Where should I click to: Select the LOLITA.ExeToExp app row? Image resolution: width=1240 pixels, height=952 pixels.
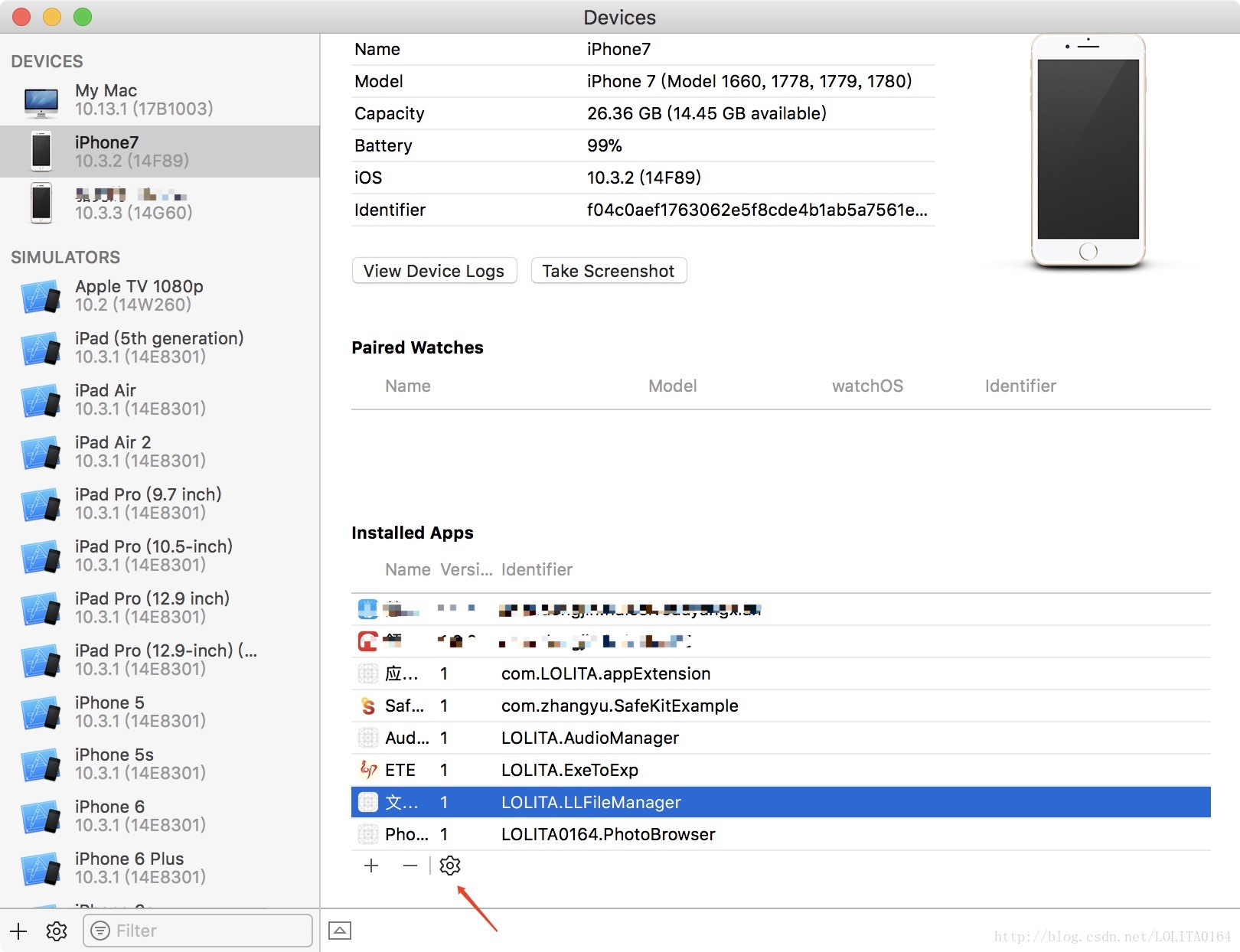point(781,770)
